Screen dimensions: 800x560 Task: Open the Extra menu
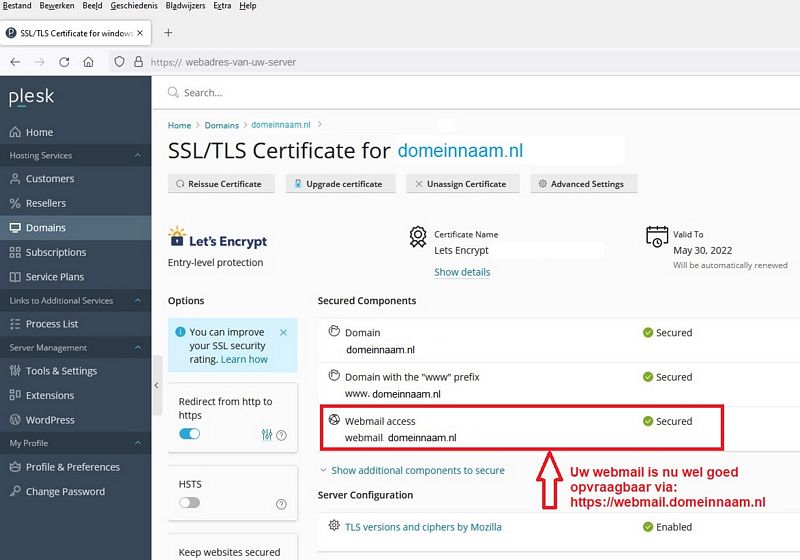[x=222, y=6]
